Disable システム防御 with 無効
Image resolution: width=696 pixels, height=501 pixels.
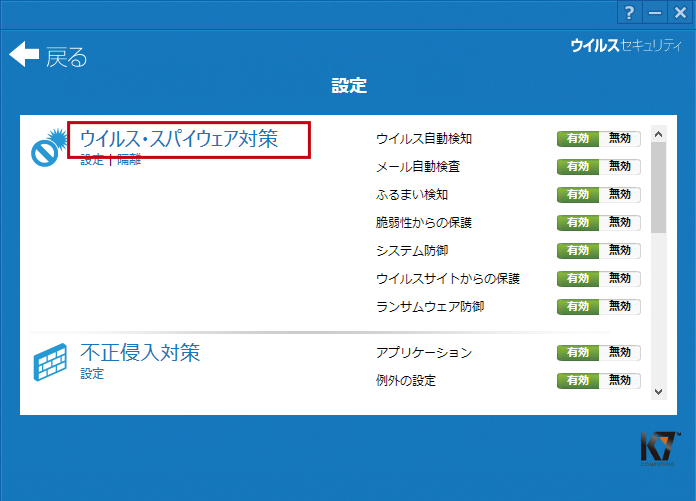coord(620,250)
